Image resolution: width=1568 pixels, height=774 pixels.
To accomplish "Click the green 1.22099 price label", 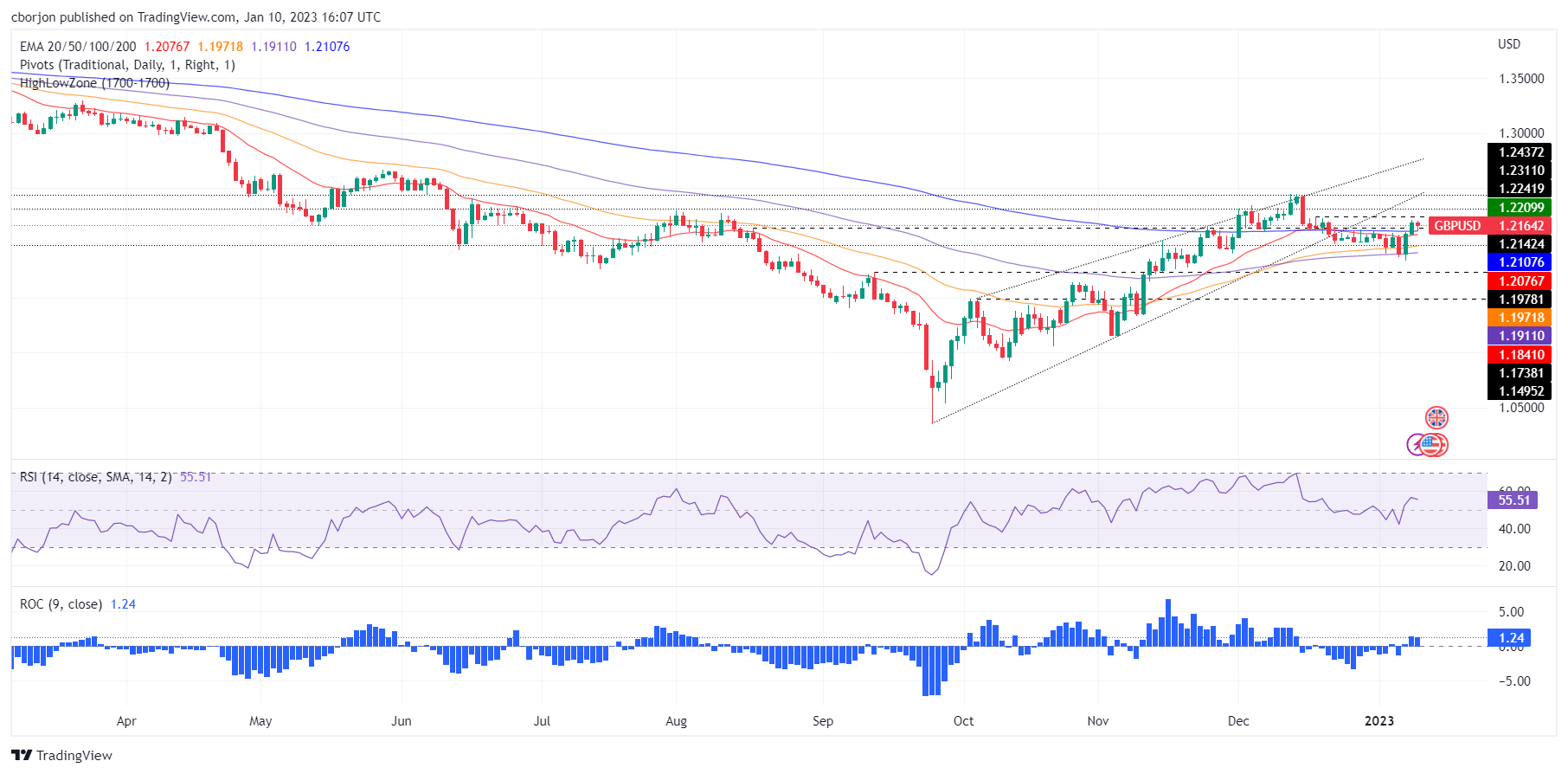I will (x=1521, y=208).
